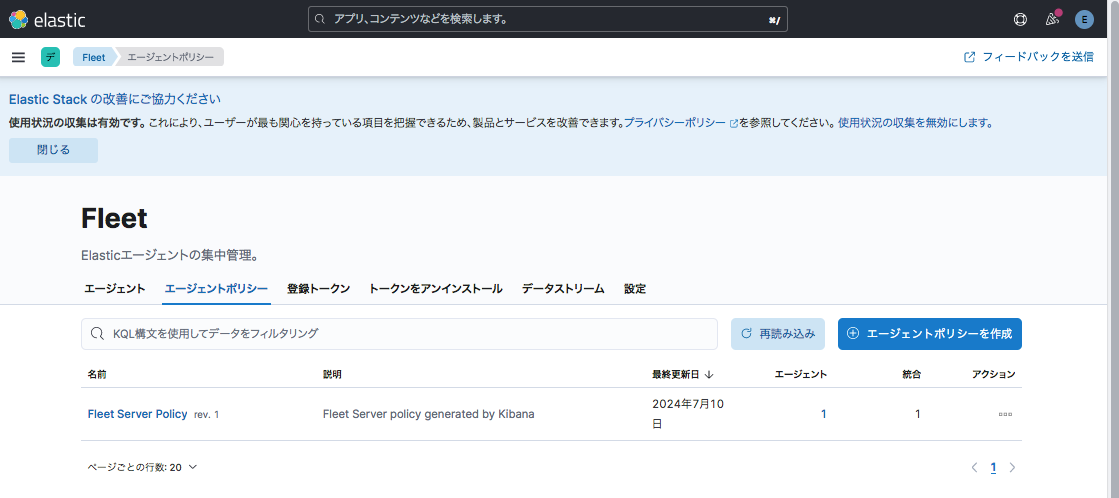
Task: Open the データストリーム tab
Action: [562, 289]
